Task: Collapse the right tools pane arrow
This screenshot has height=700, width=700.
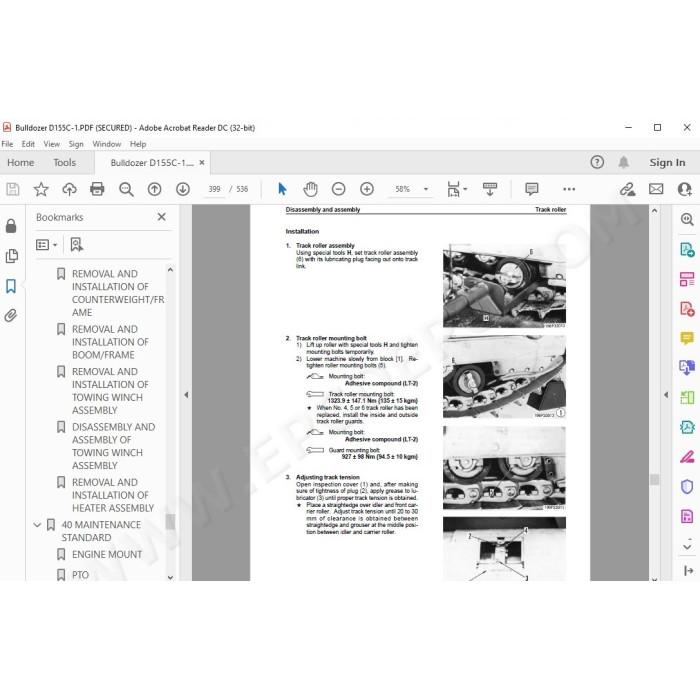Action: pyautogui.click(x=666, y=395)
